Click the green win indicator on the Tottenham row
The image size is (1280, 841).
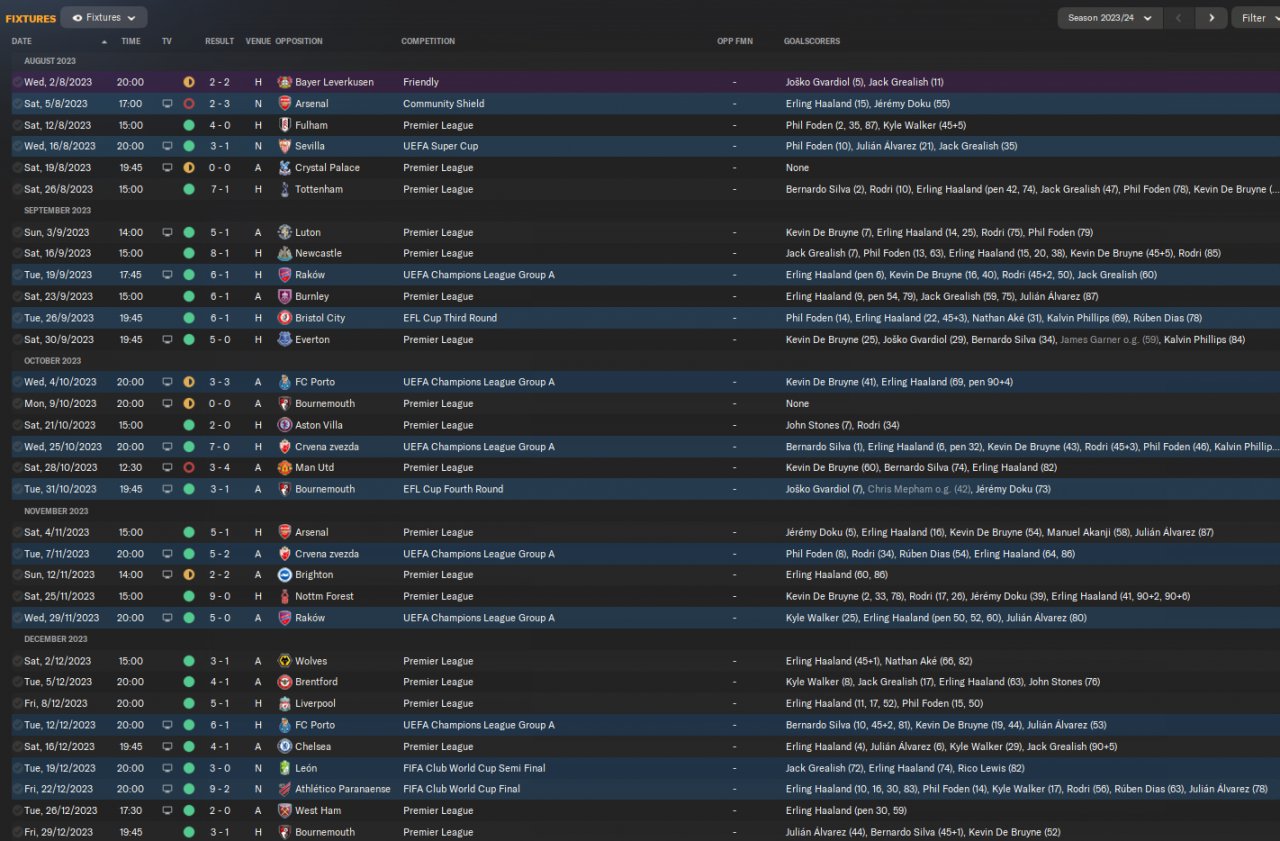click(189, 189)
